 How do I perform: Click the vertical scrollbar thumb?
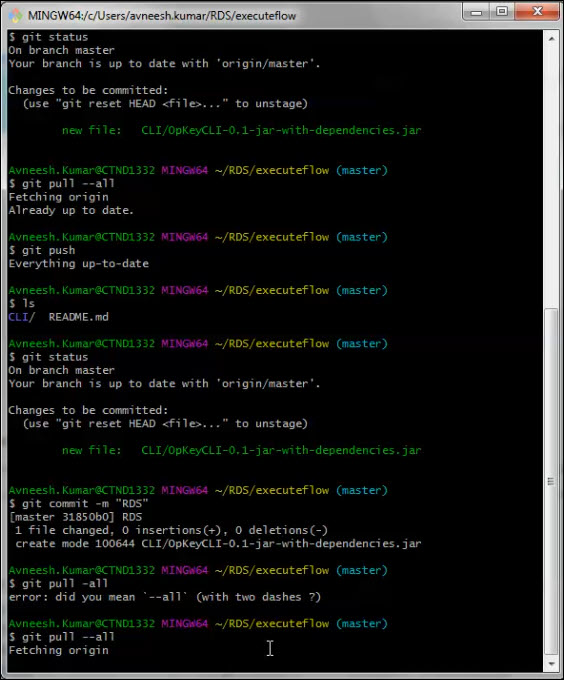[551, 481]
